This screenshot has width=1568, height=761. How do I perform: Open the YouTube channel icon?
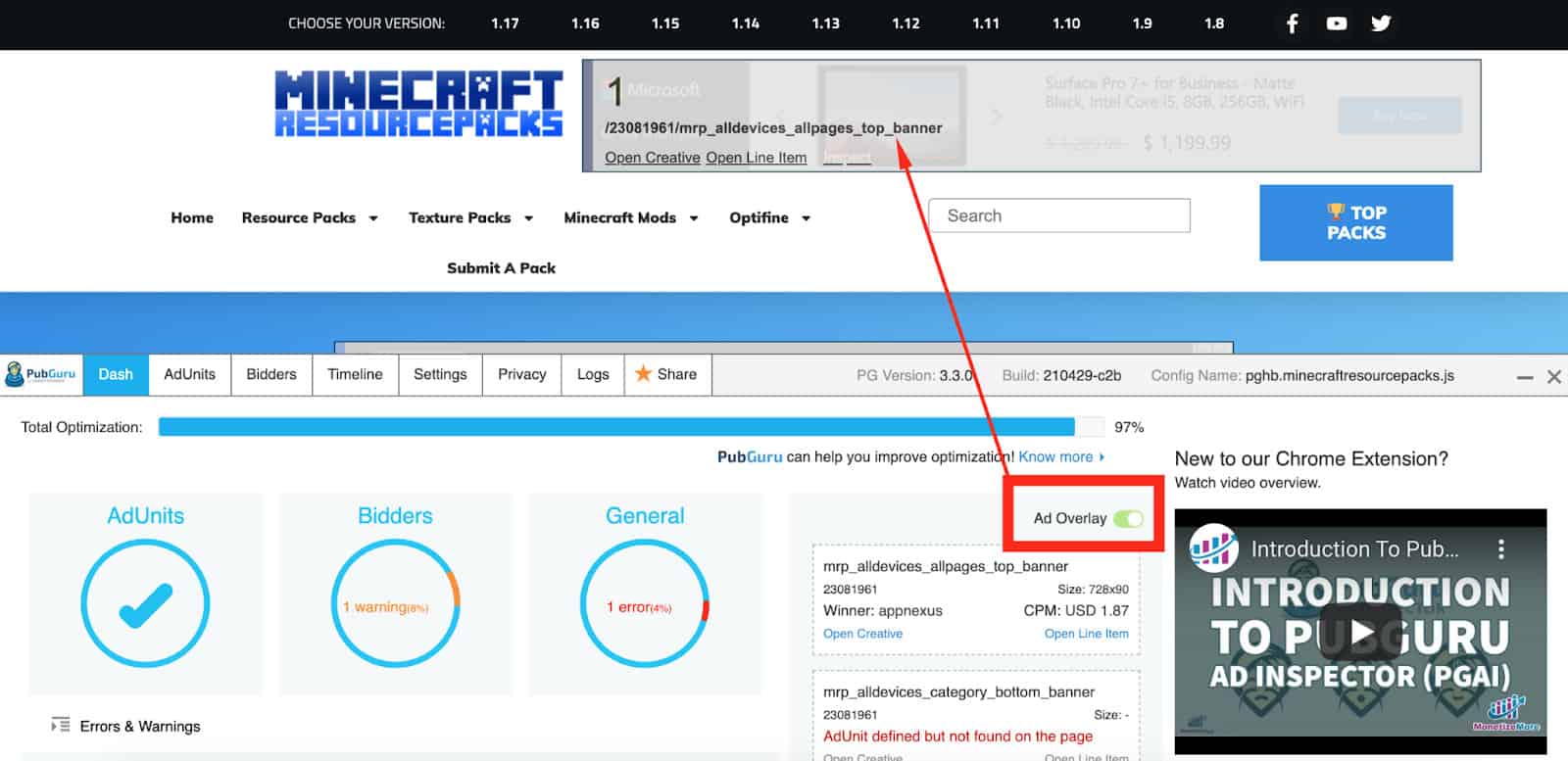1336,24
